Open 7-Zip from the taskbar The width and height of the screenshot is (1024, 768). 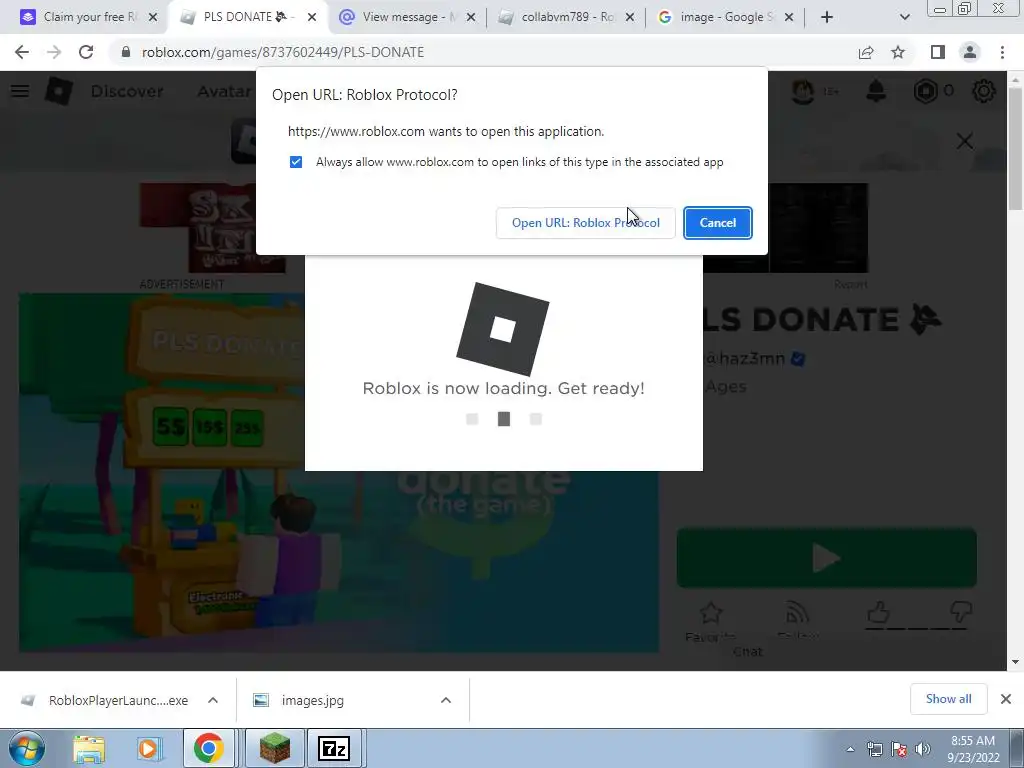point(334,749)
